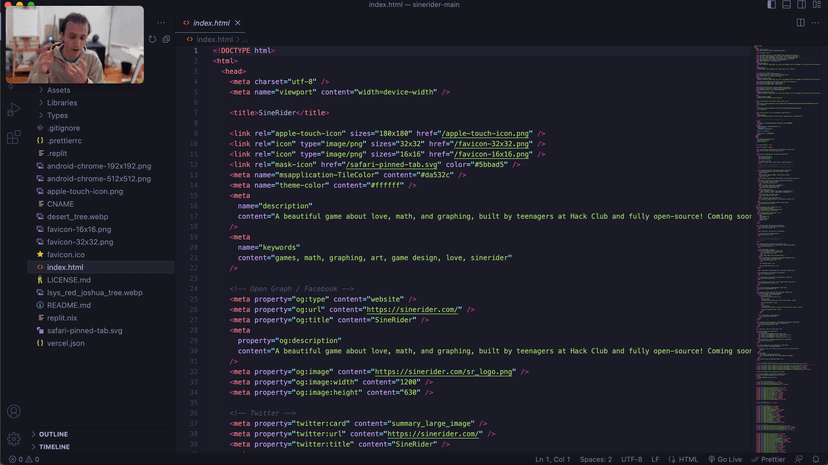
Task: Click the Collapse Folders icon in Explorer
Action: pyautogui.click(x=166, y=40)
